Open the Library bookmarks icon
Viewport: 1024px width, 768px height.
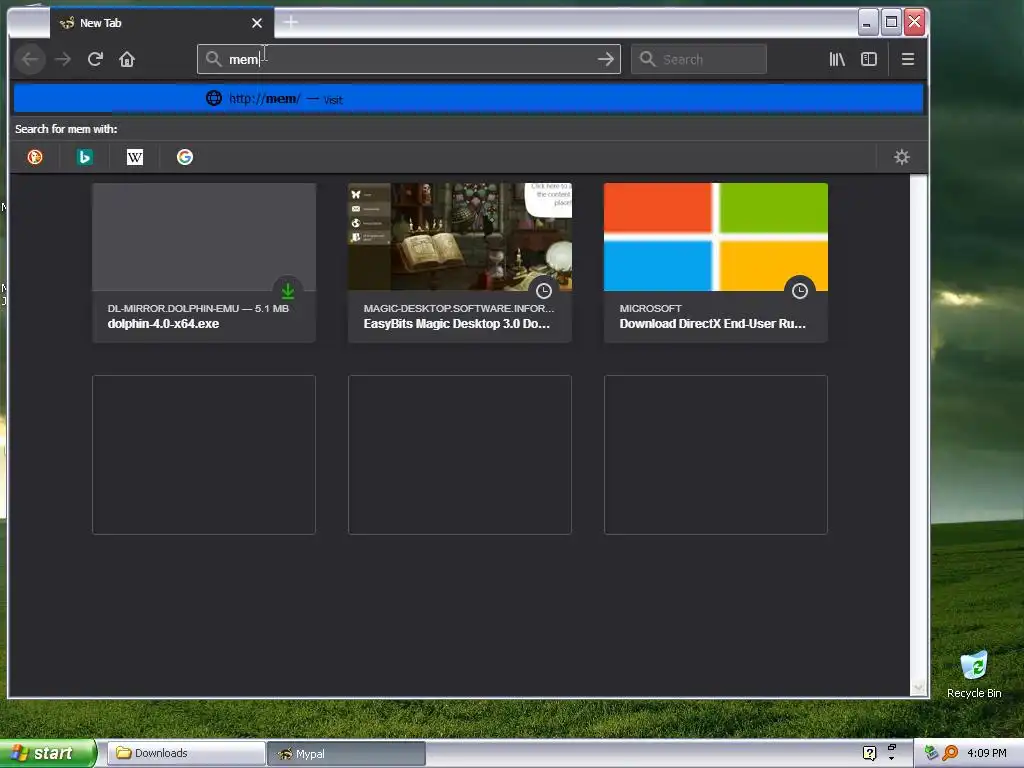(837, 59)
